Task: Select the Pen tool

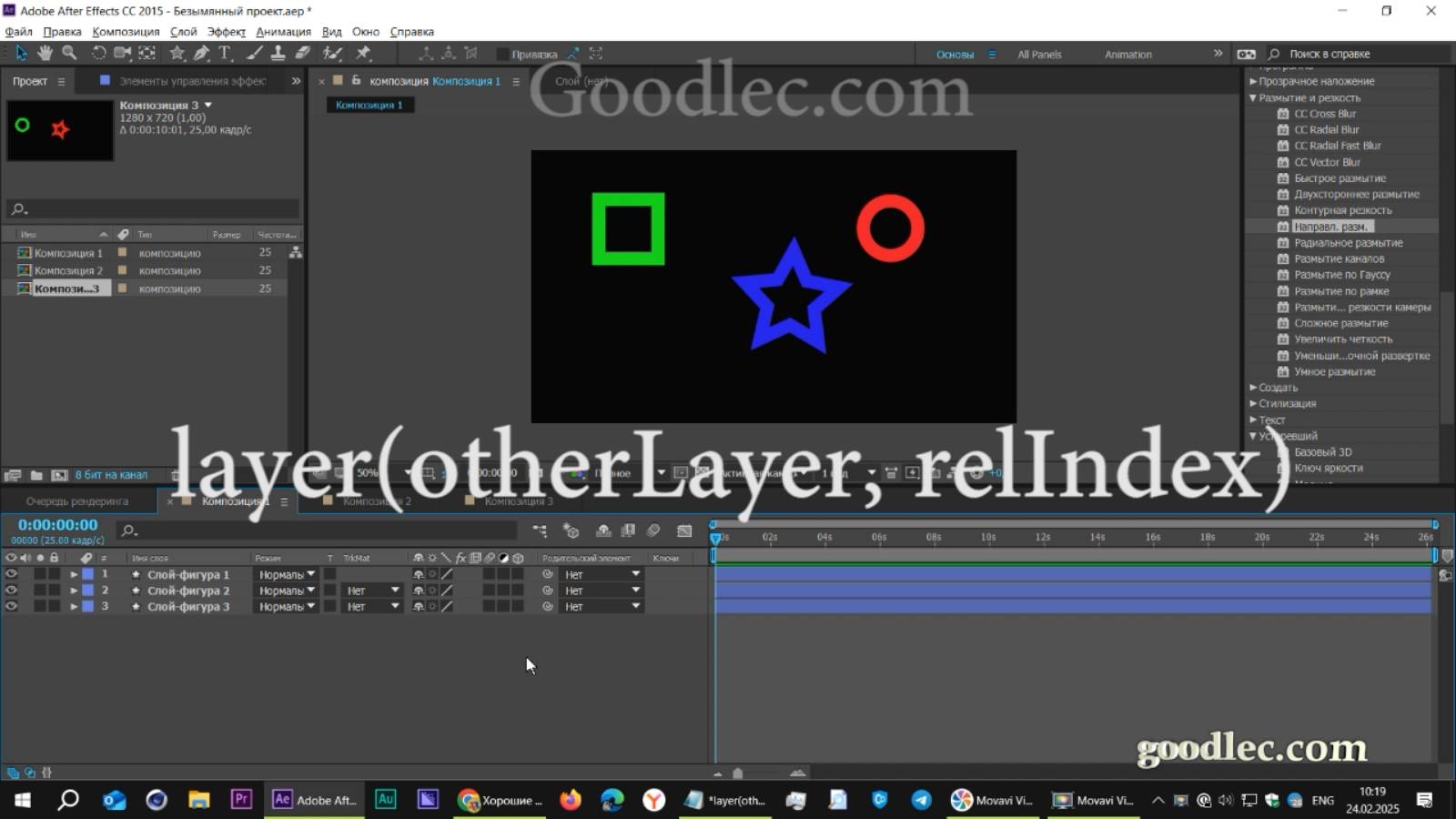Action: coord(201,53)
